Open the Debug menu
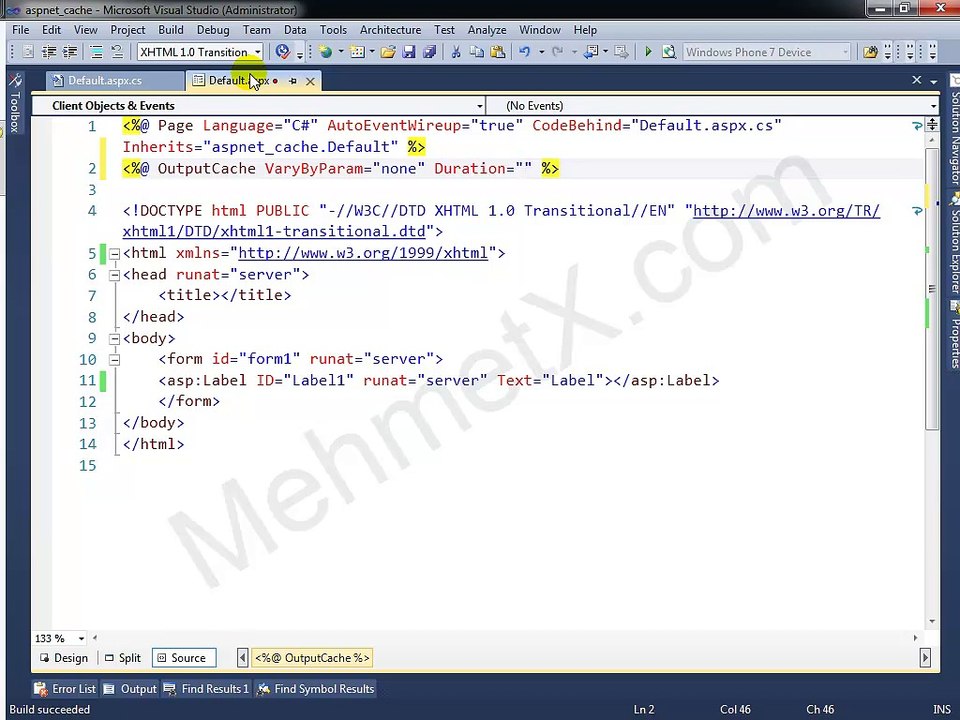The height and width of the screenshot is (720, 960). point(213,30)
